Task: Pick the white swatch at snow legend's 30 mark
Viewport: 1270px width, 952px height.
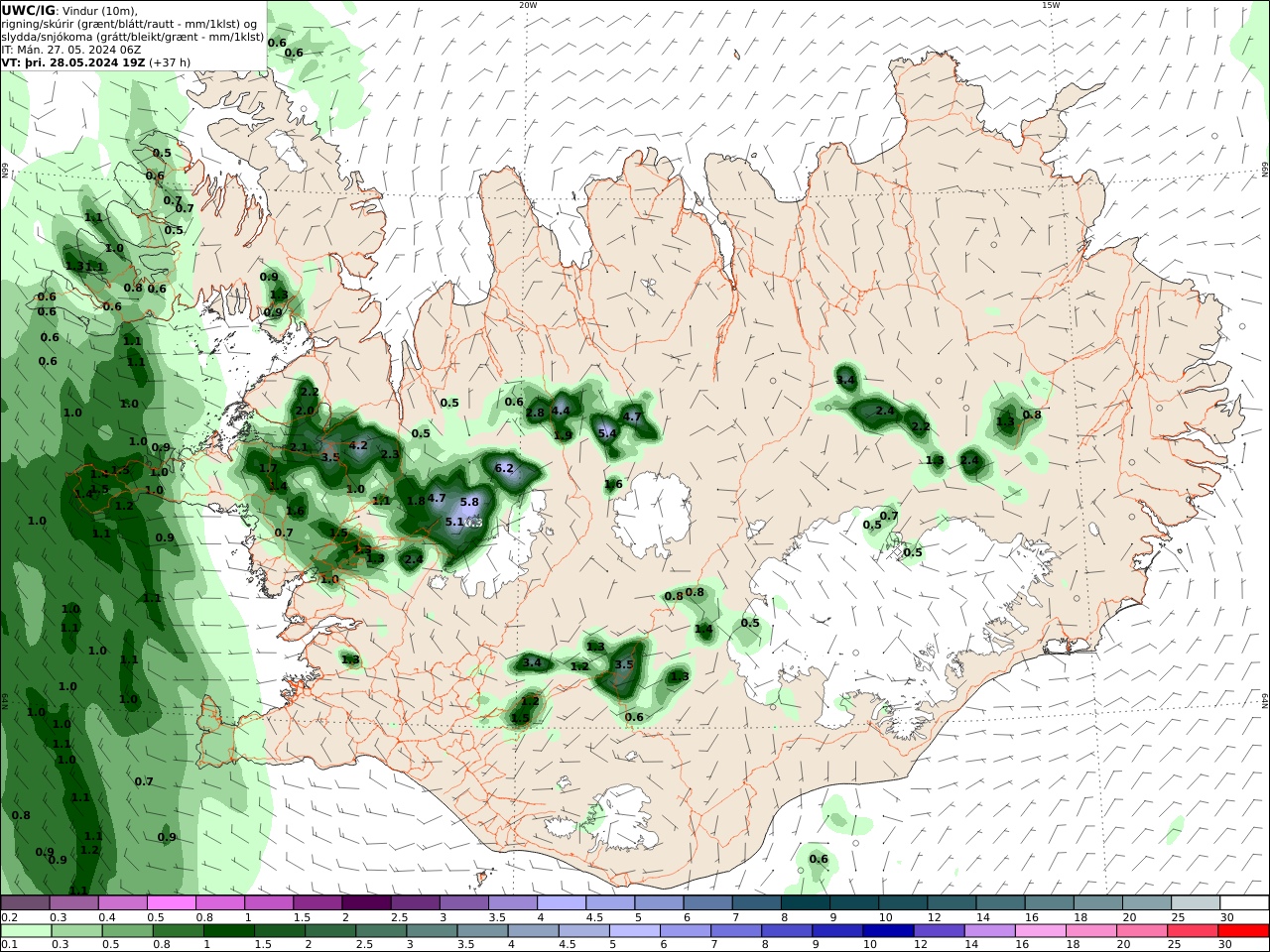Action: tap(1244, 903)
